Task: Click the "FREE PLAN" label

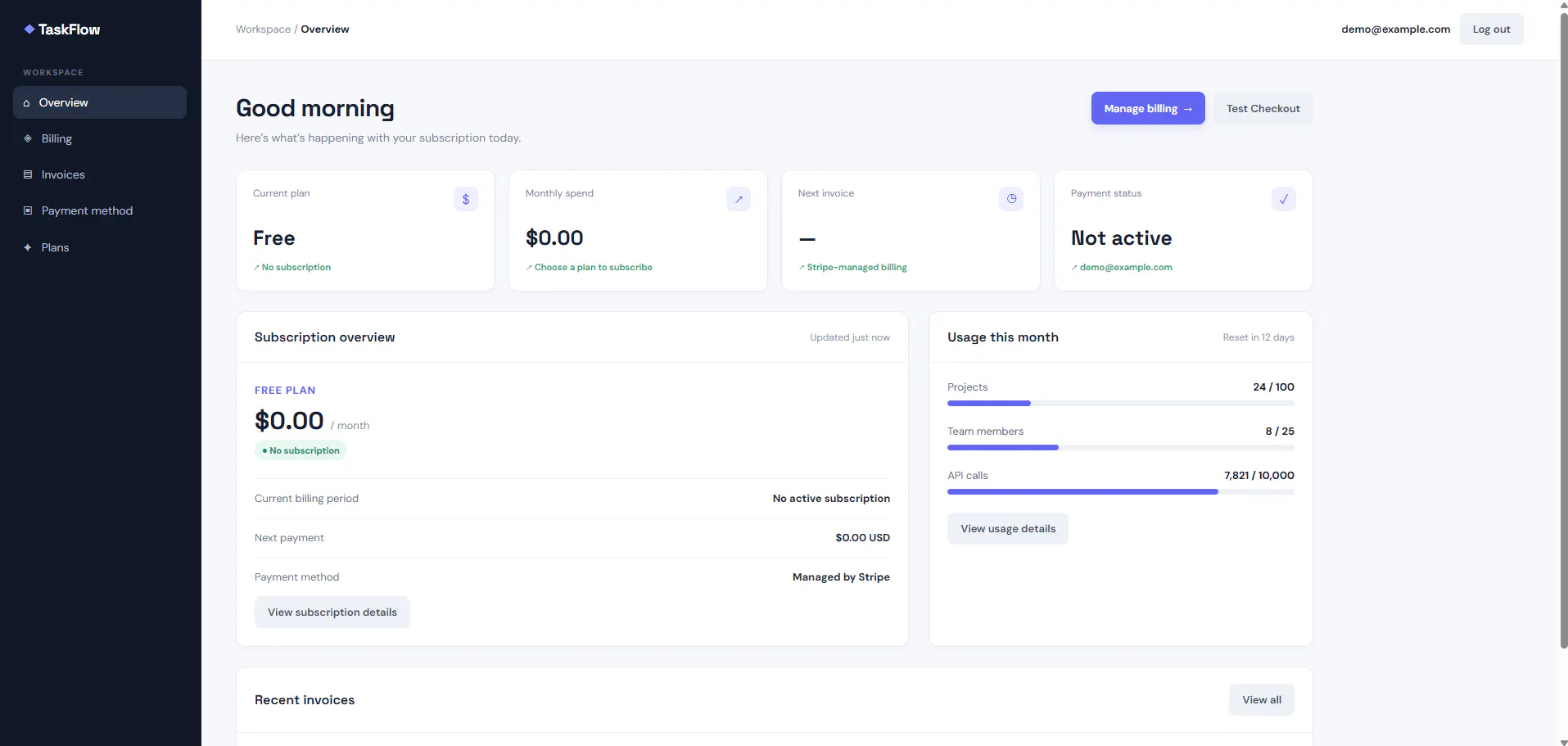Action: tap(285, 390)
